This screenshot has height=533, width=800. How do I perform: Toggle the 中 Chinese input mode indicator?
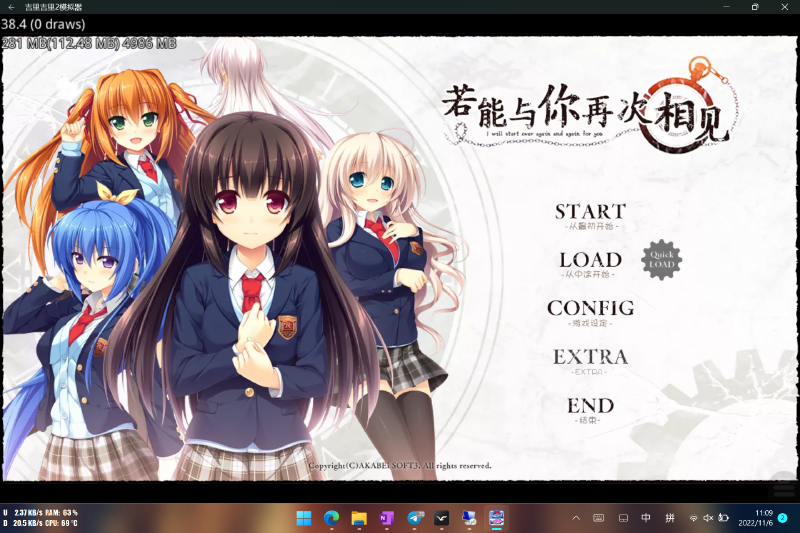[646, 518]
